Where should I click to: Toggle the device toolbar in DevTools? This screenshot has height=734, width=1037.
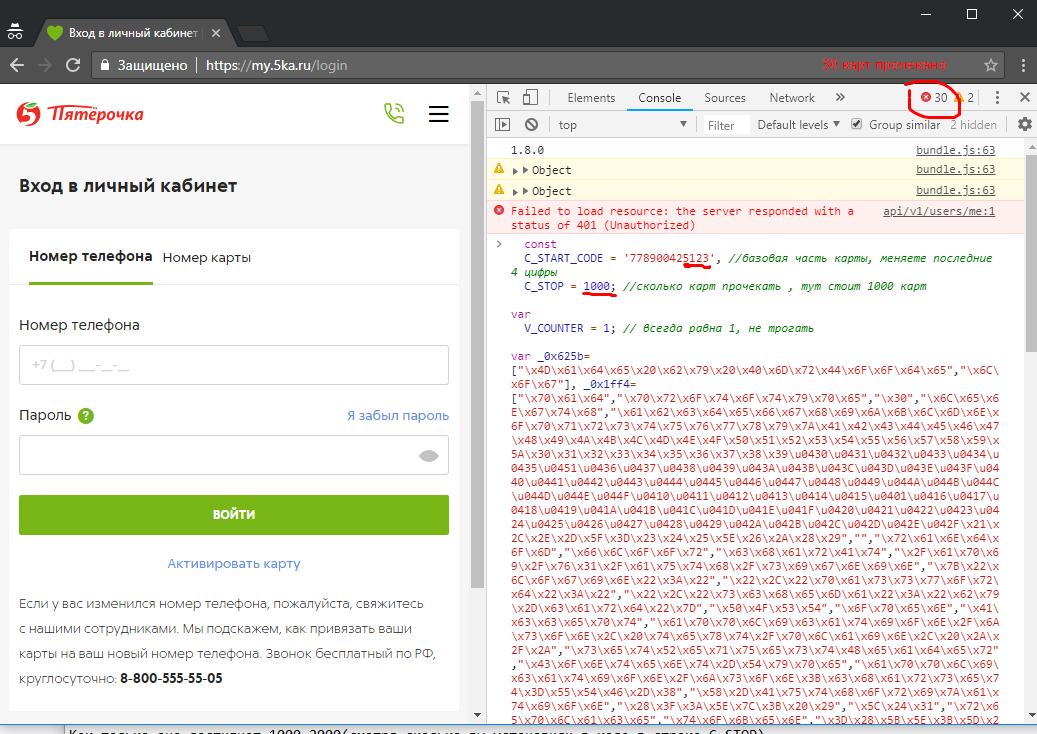pyautogui.click(x=530, y=98)
